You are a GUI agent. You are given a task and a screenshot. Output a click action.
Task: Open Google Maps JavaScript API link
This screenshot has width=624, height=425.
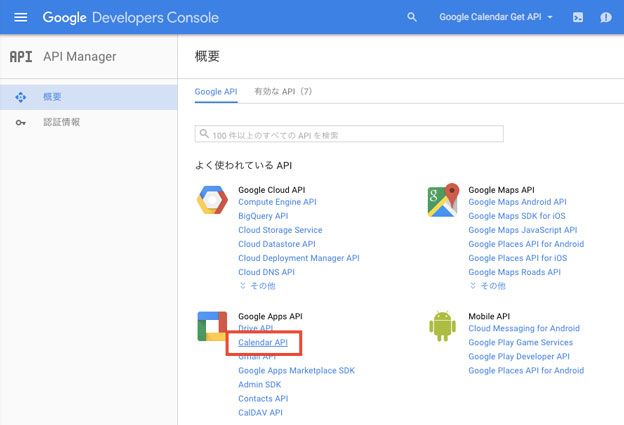tap(523, 230)
